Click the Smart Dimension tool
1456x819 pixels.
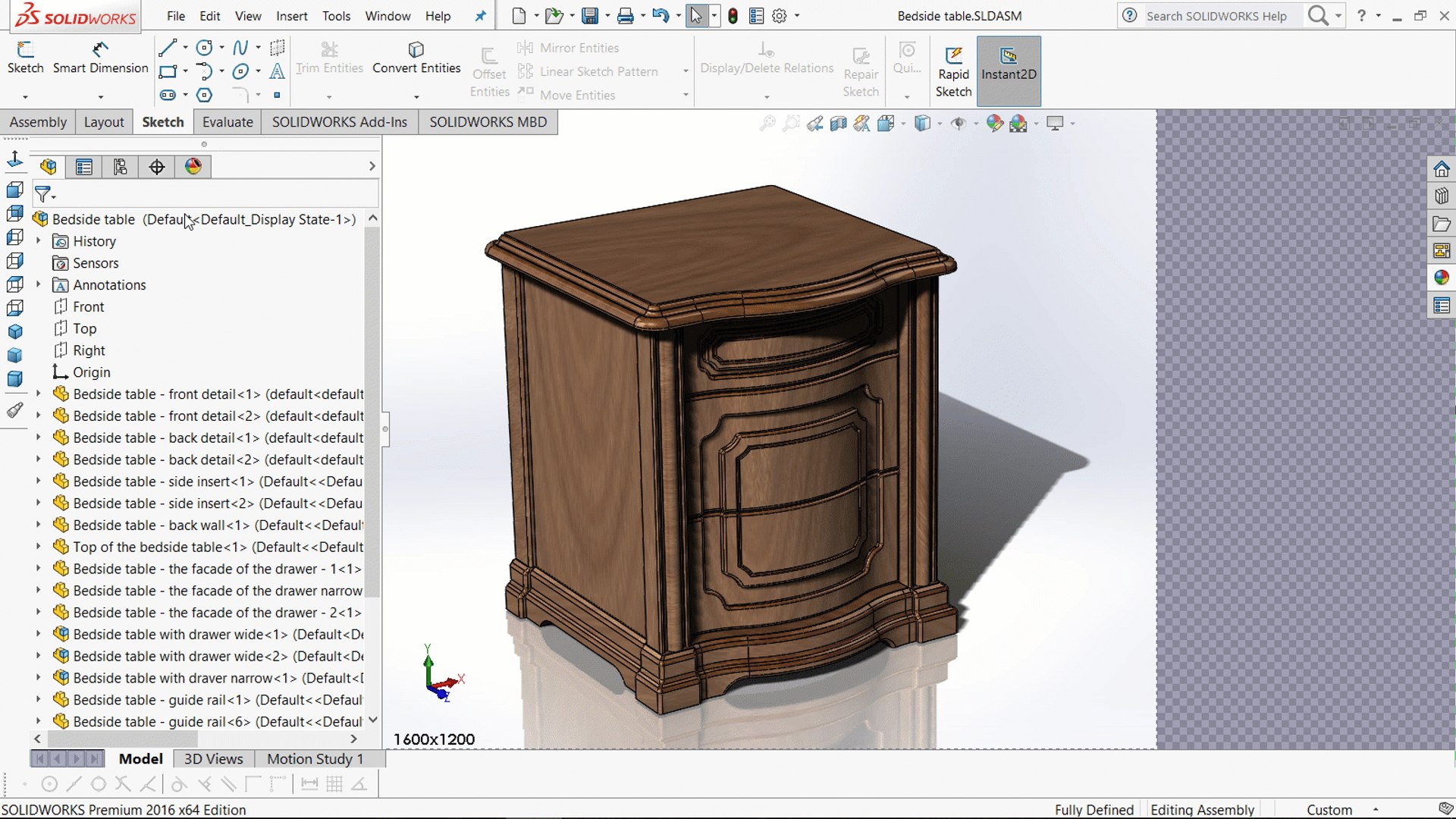[100, 58]
